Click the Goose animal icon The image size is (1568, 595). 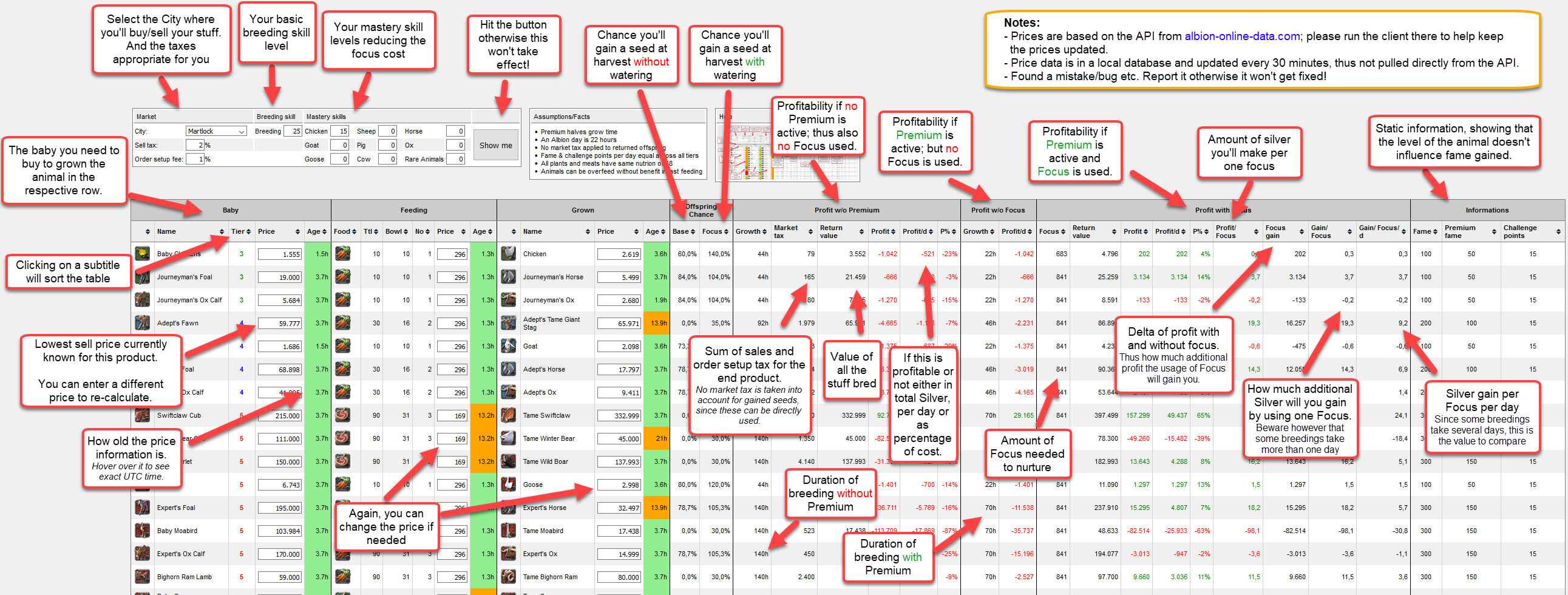coord(508,484)
